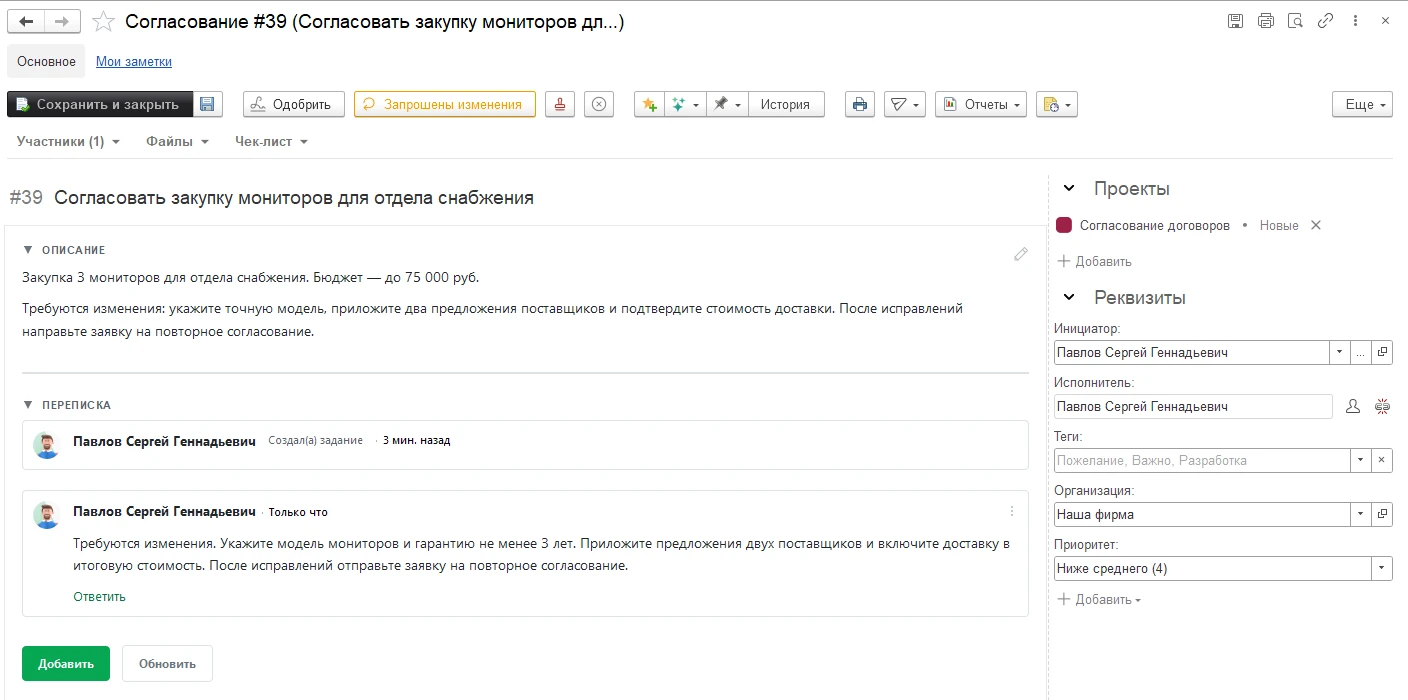Click the Запрошены изменения button
The width and height of the screenshot is (1408, 700).
tap(445, 104)
